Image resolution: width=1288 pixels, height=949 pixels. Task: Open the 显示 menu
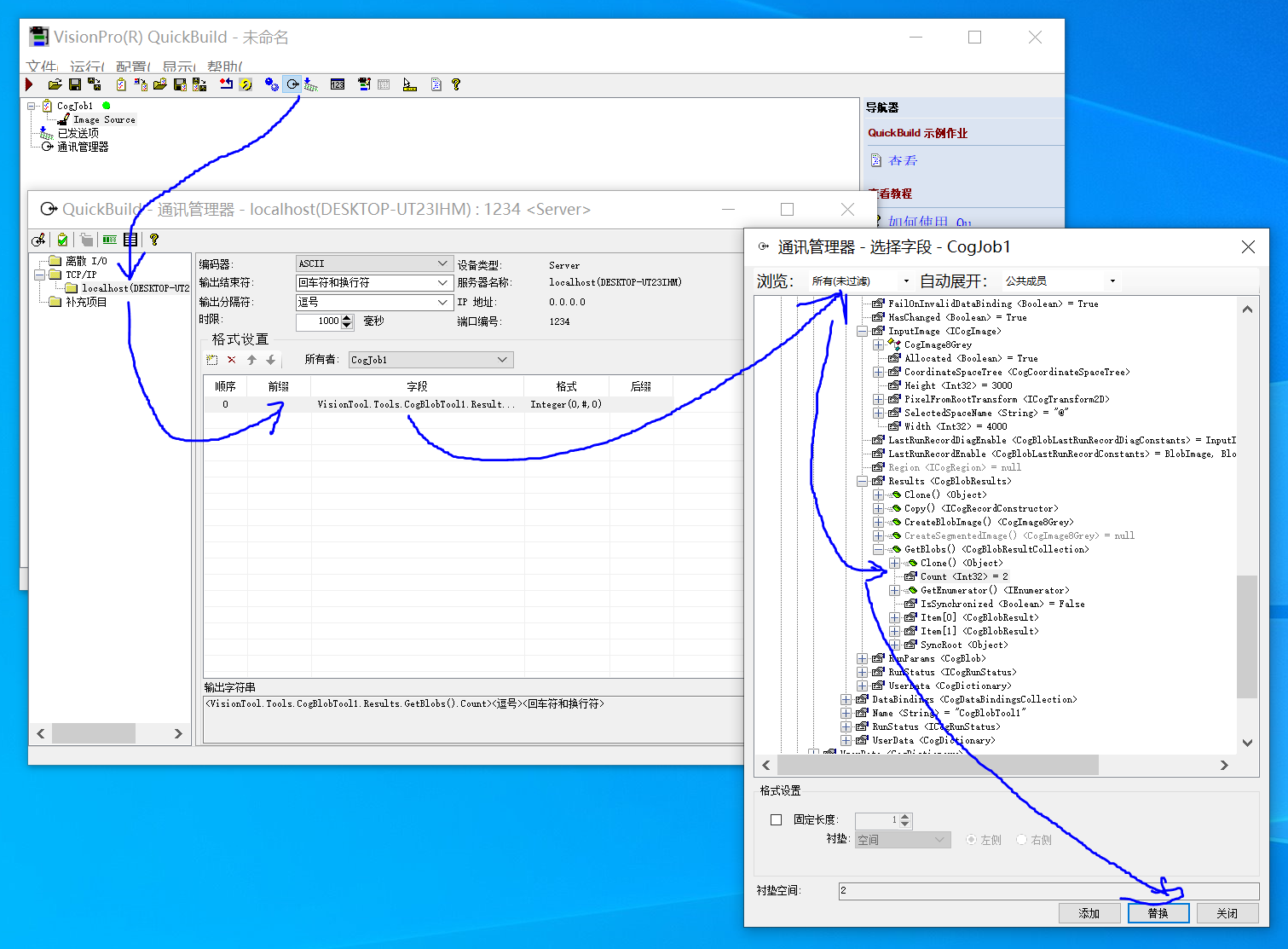(179, 67)
